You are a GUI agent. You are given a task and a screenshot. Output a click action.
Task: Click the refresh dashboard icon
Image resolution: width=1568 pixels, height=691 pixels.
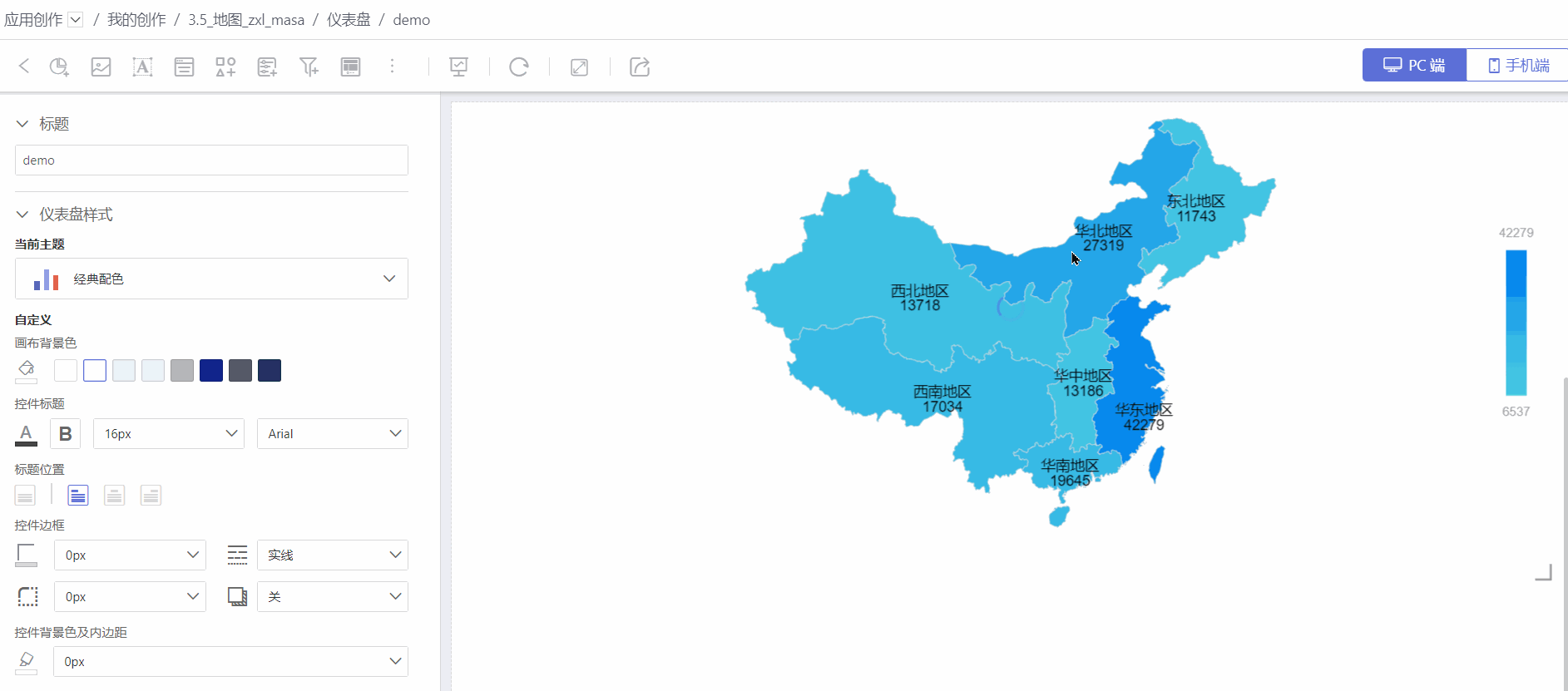coord(519,67)
